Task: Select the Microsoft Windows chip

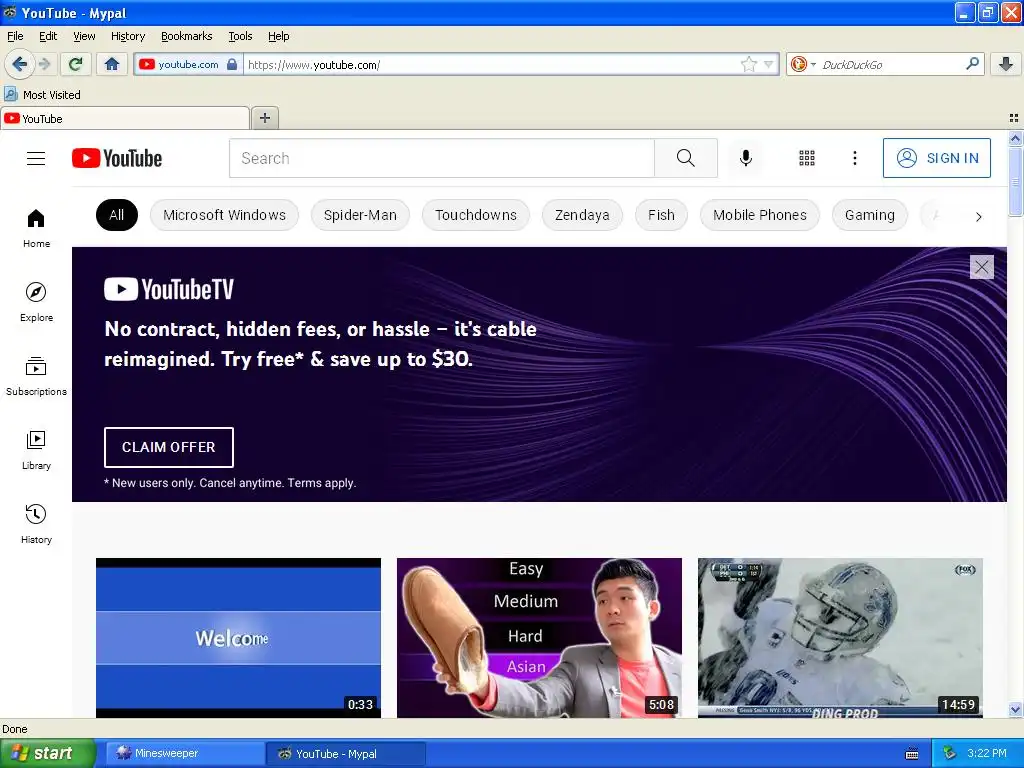Action: coord(224,215)
